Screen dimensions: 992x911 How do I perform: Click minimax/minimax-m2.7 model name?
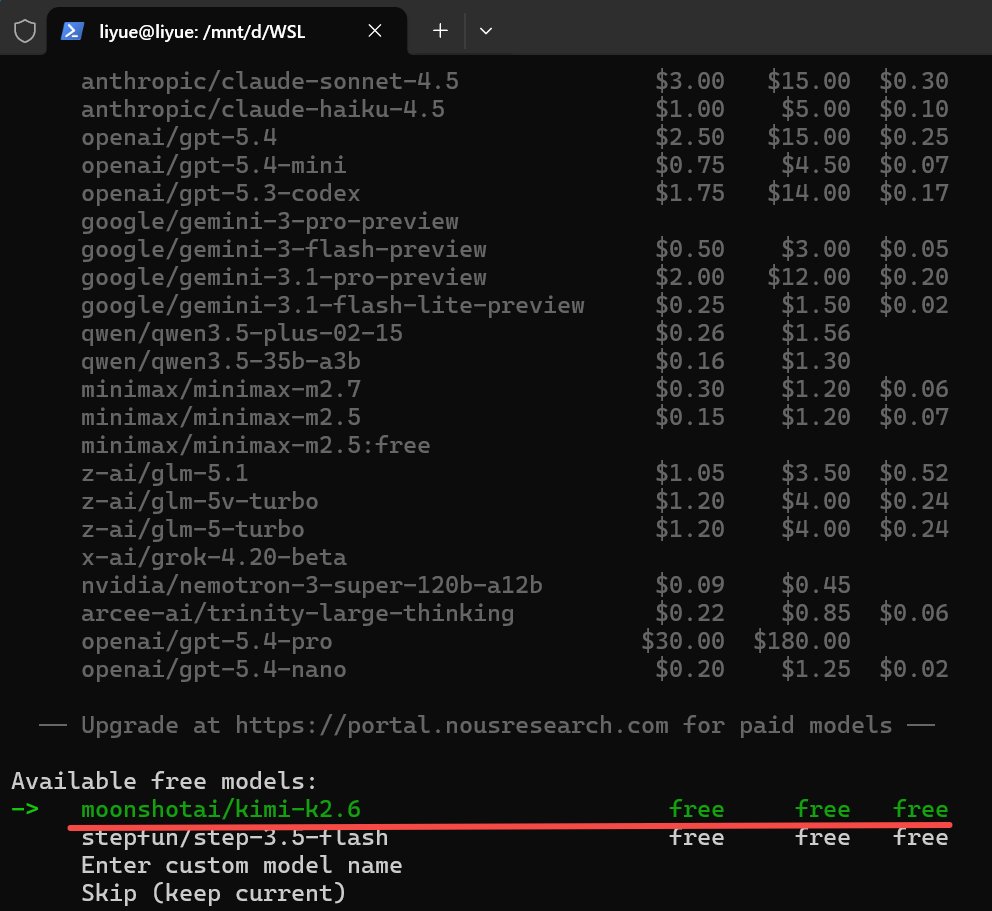[221, 389]
